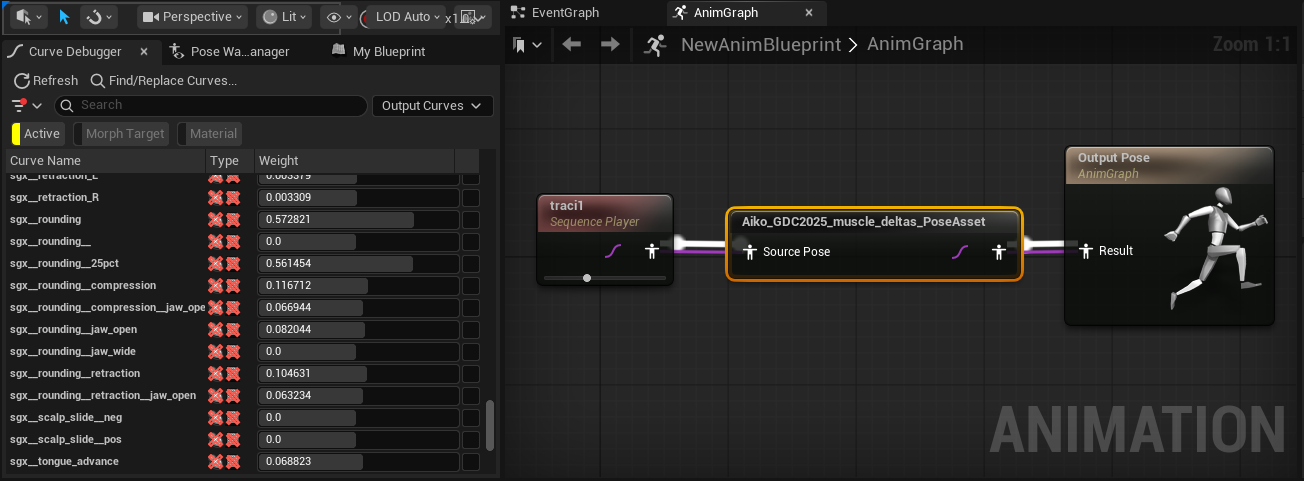The width and height of the screenshot is (1304, 481).
Task: Click the navigate back arrow in graph toolbar
Action: click(x=572, y=45)
